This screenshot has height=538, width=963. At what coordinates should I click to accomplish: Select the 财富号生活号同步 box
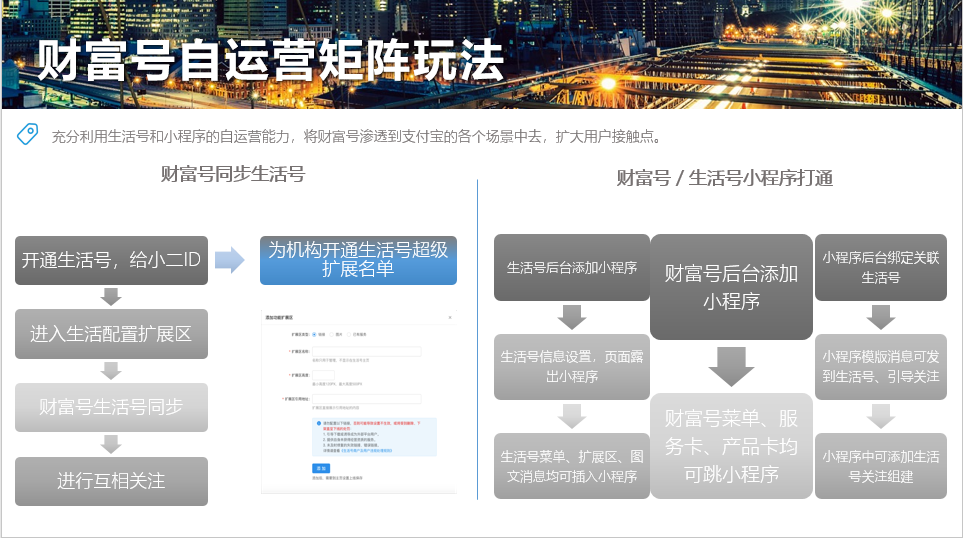(x=111, y=407)
